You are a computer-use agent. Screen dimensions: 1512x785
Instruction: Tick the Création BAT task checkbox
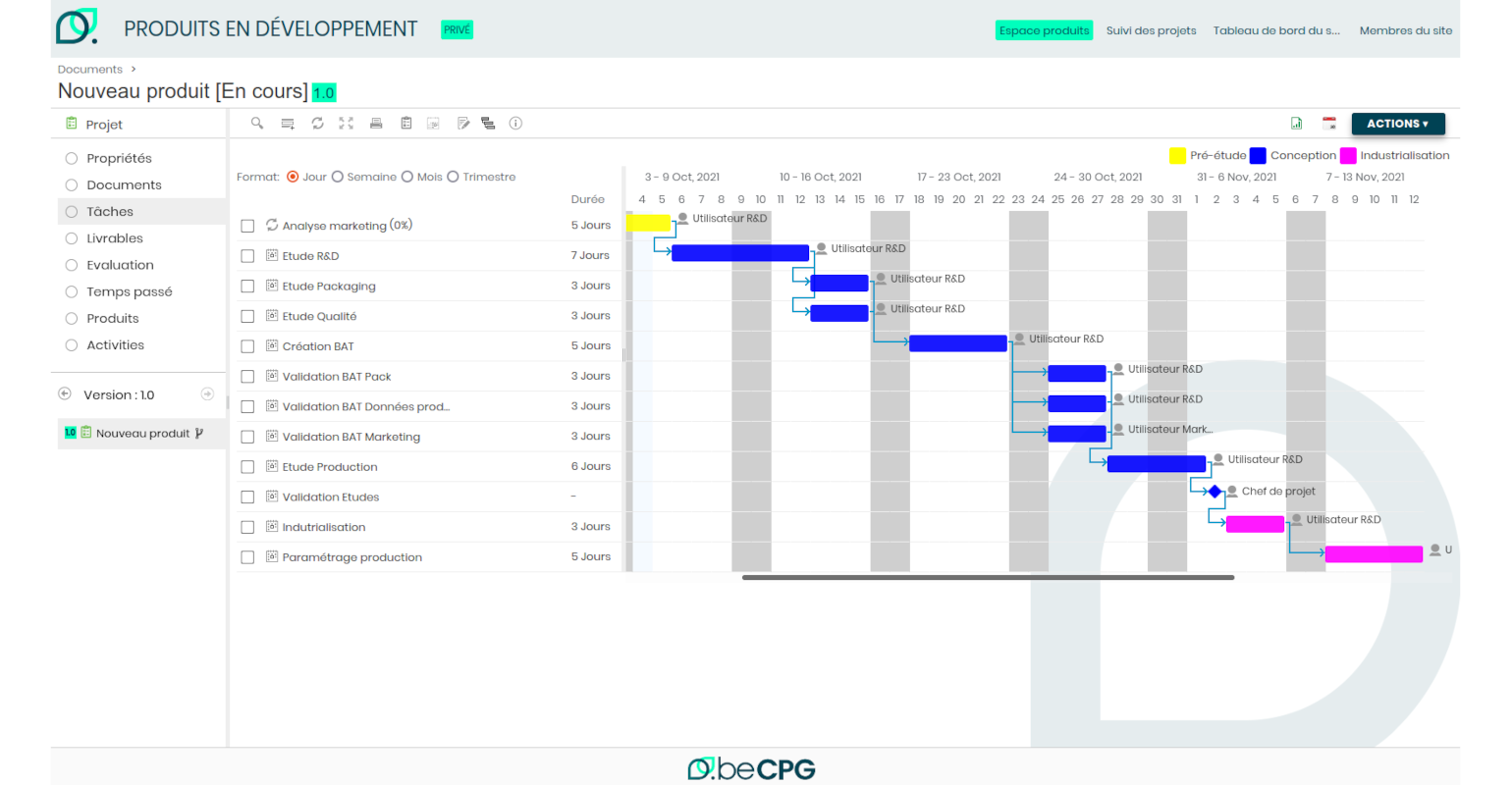(247, 346)
